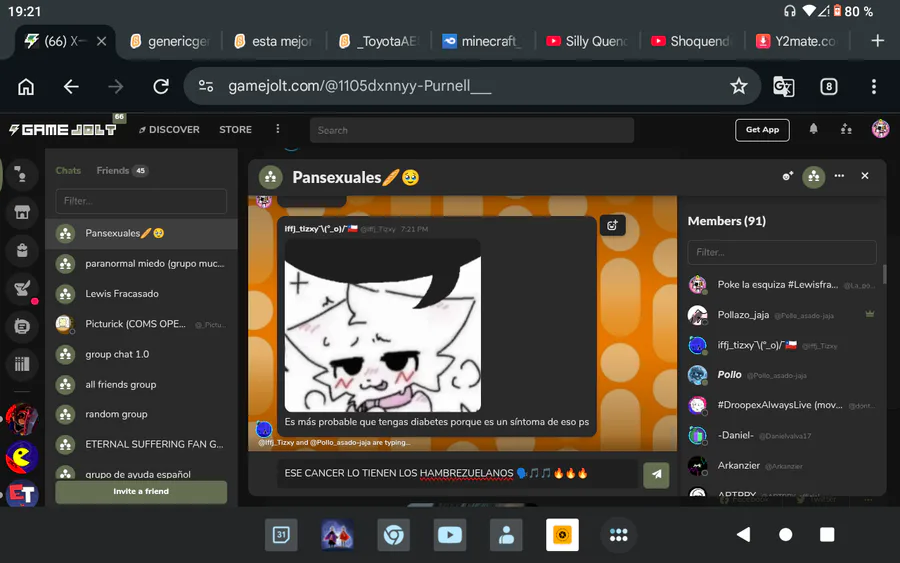Open the all apps grid in the taskbar
Image resolution: width=900 pixels, height=563 pixels.
(x=618, y=535)
